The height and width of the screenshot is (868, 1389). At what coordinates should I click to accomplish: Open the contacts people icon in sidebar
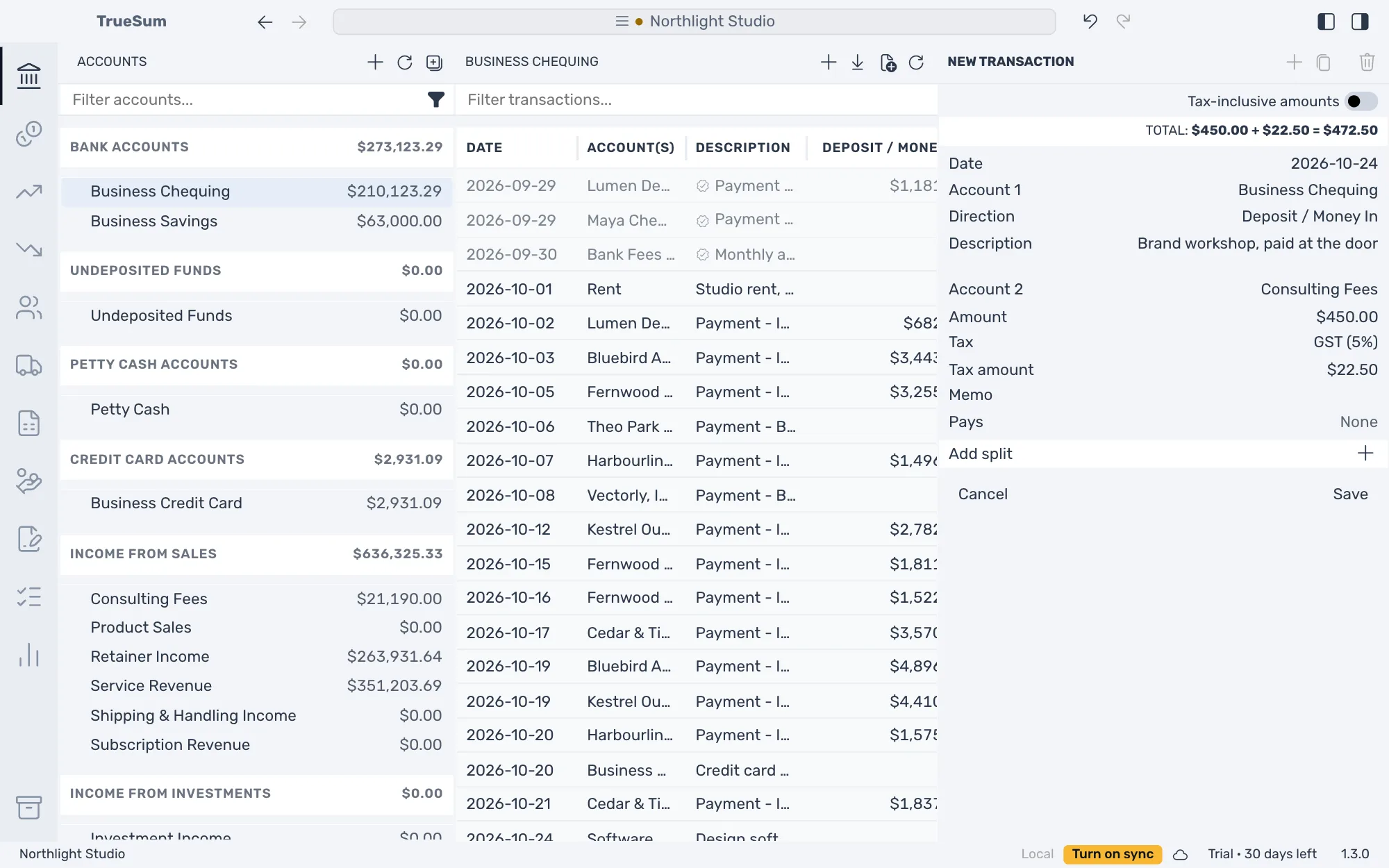tap(28, 307)
